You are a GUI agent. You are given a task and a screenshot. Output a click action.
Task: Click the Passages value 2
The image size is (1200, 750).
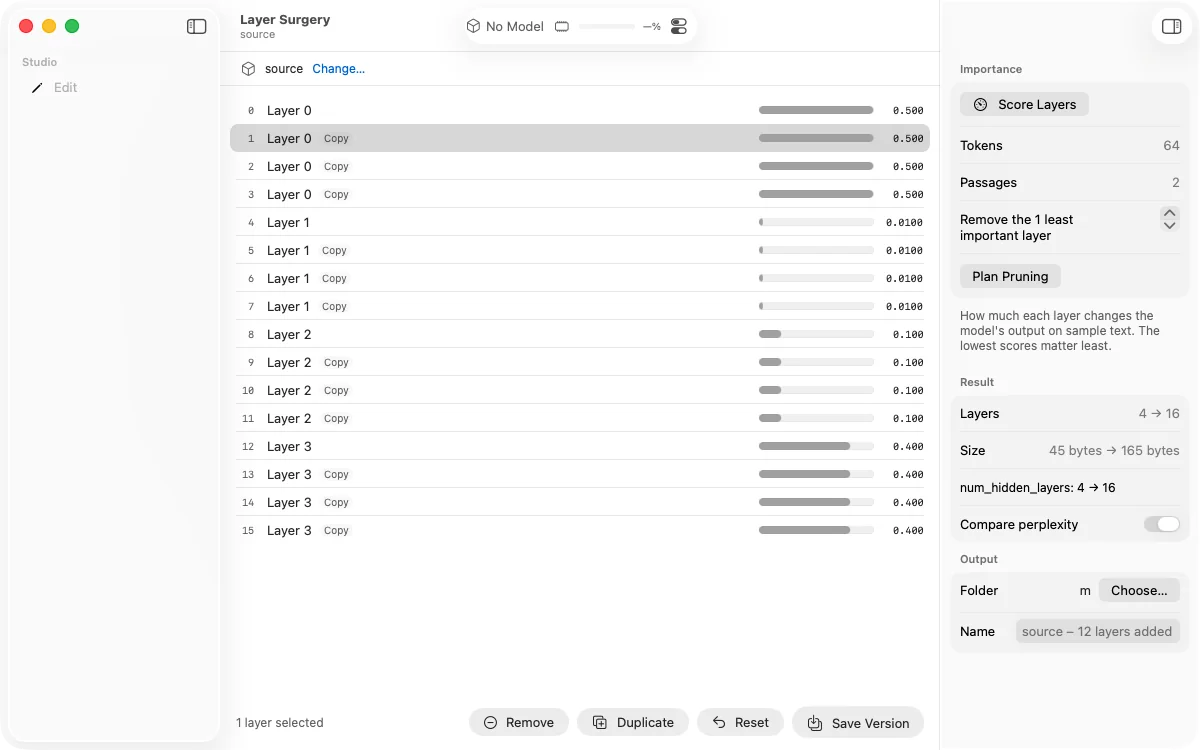pyautogui.click(x=1176, y=182)
